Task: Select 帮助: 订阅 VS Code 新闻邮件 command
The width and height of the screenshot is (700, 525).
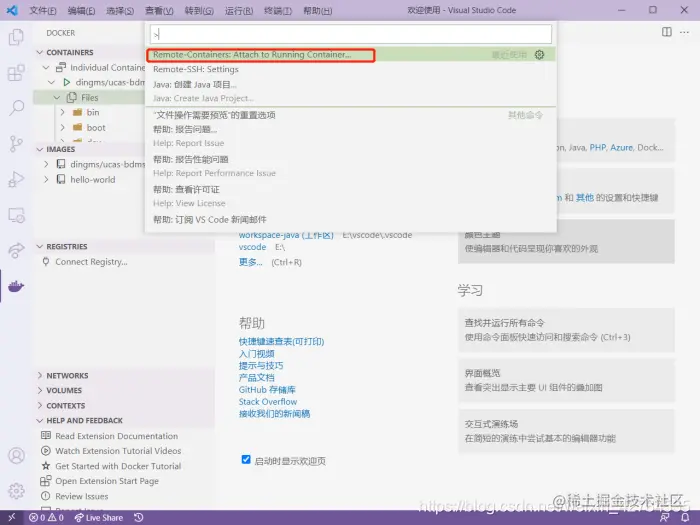Action: pyautogui.click(x=351, y=220)
